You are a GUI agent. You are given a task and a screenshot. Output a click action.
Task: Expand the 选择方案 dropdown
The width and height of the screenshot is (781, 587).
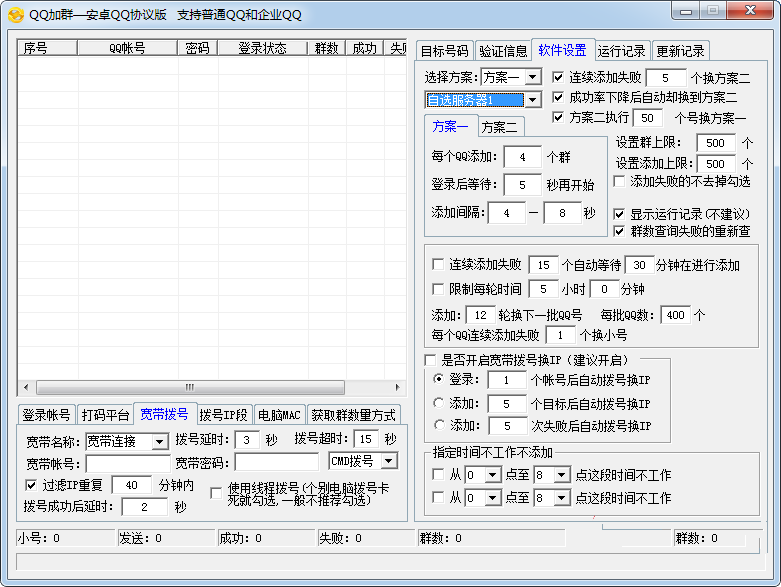click(x=533, y=77)
